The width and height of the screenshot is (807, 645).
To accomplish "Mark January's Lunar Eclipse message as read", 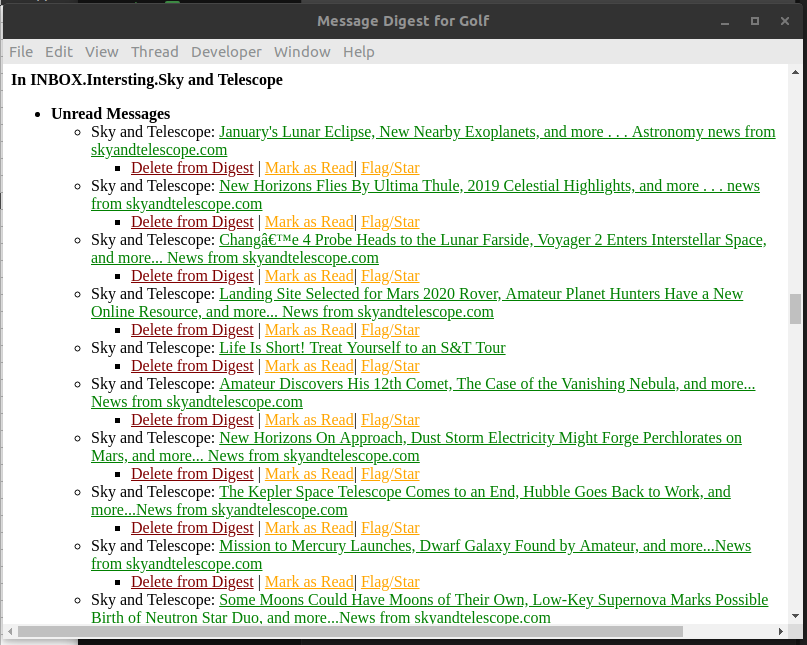I will click(309, 168).
